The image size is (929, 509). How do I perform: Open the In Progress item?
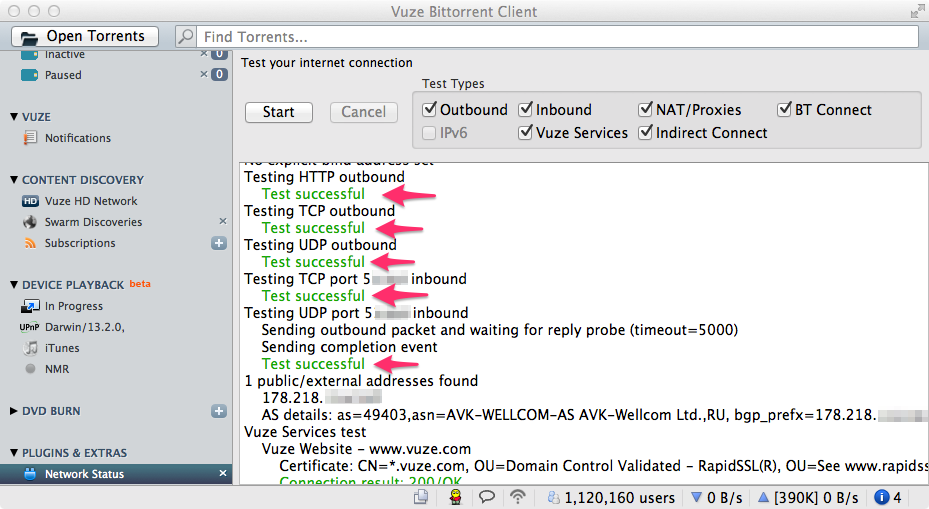coord(73,306)
